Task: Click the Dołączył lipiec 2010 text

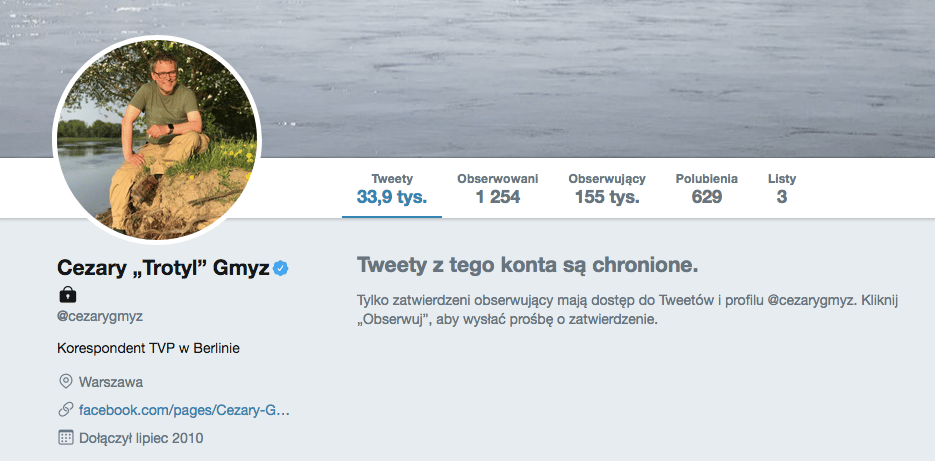Action: click(141, 438)
